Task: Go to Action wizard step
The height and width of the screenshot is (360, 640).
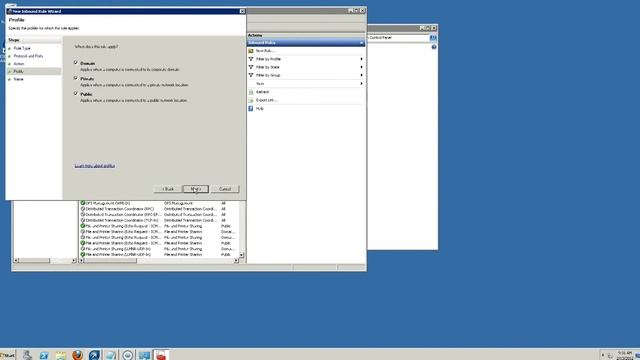Action: tap(19, 64)
